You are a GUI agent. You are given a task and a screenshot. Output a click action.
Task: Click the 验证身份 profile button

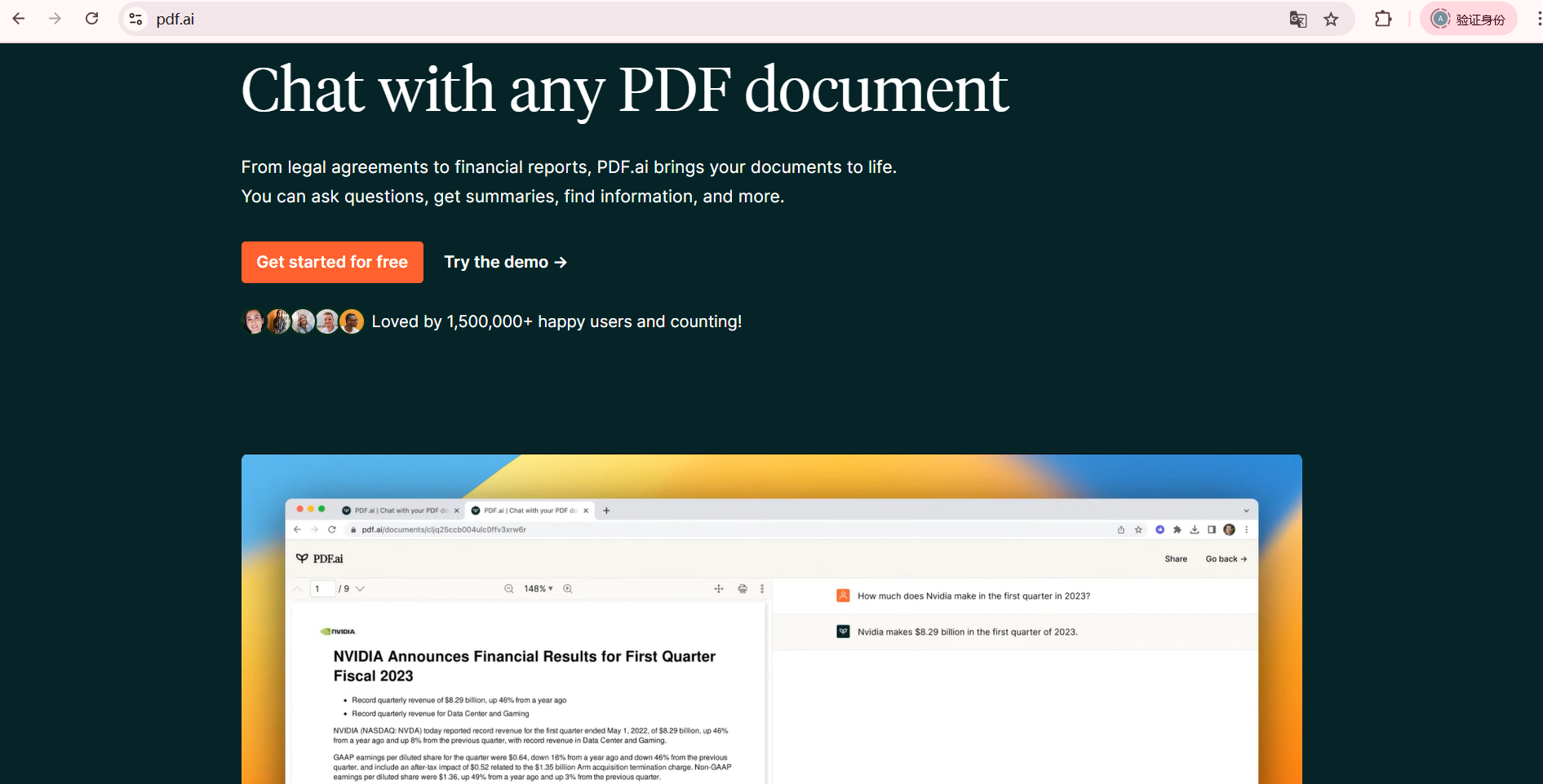click(1469, 19)
